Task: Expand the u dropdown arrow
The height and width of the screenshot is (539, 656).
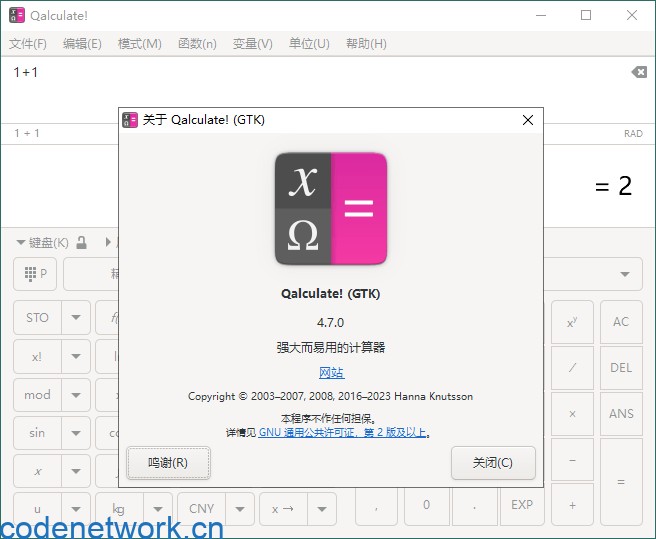Action: pos(76,509)
